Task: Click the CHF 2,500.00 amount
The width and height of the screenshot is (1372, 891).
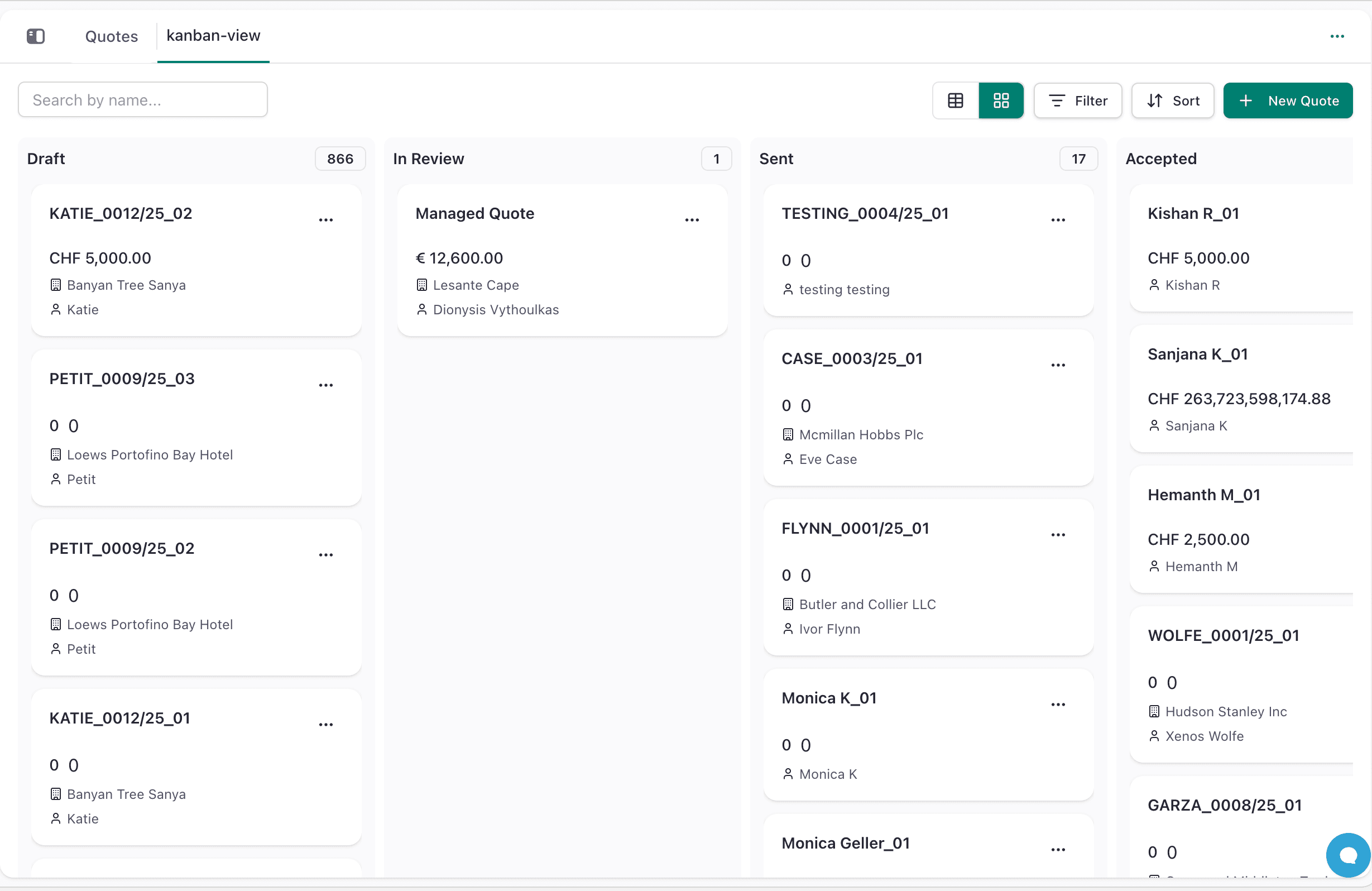Action: (x=1198, y=539)
